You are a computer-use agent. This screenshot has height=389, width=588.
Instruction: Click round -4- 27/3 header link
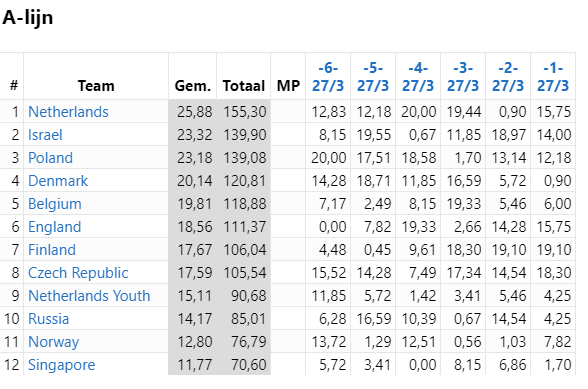pyautogui.click(x=418, y=77)
